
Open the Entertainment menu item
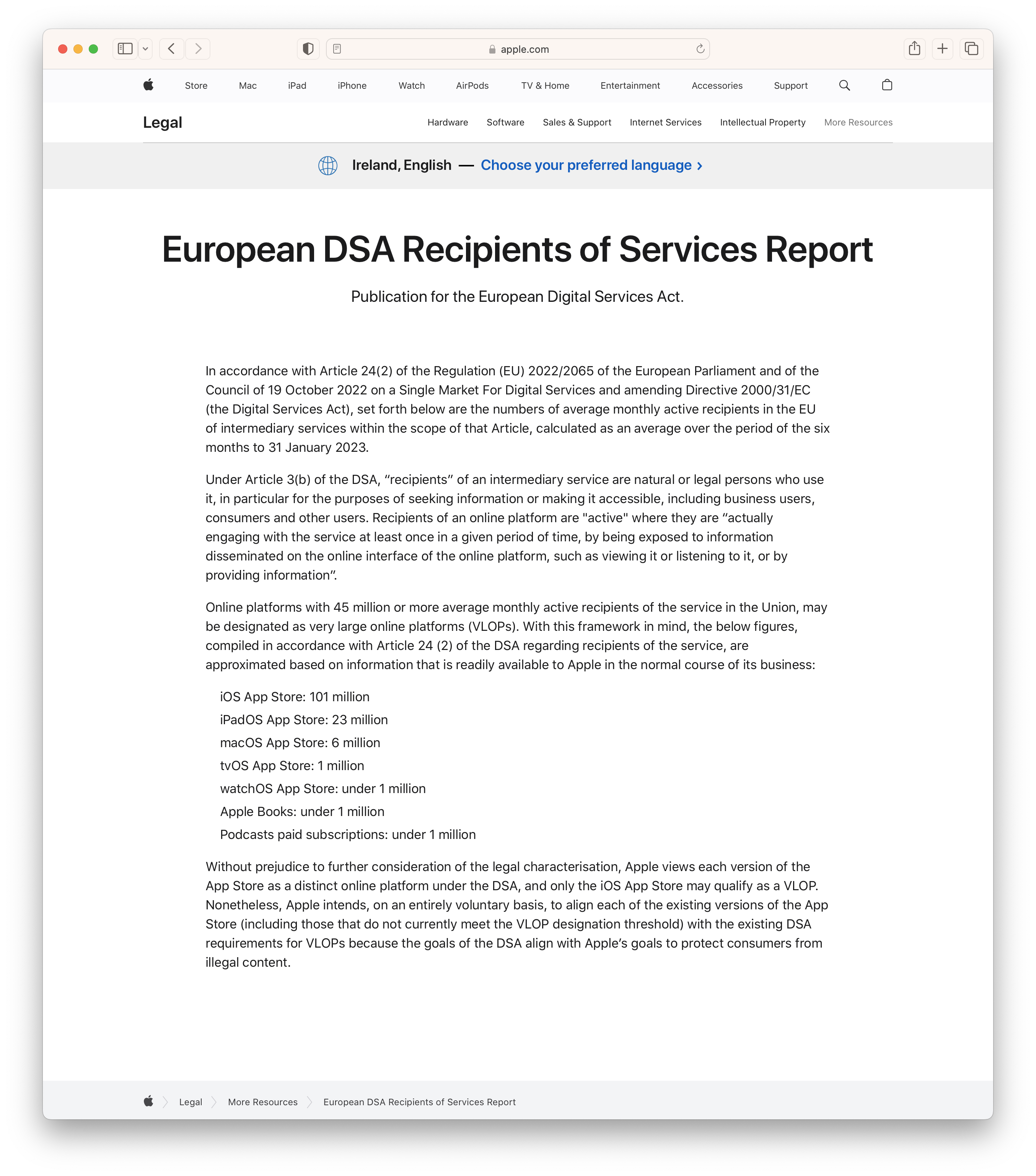point(630,86)
